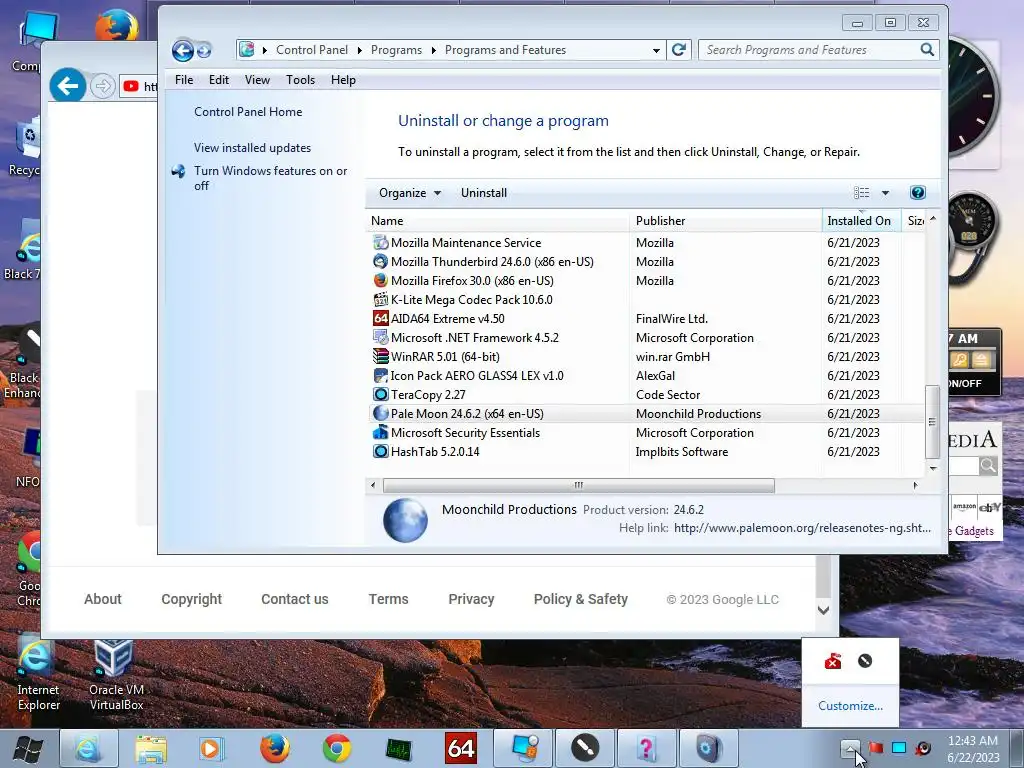Select the Mozilla Thunderbird program icon
Image resolution: width=1024 pixels, height=768 pixels.
point(380,261)
